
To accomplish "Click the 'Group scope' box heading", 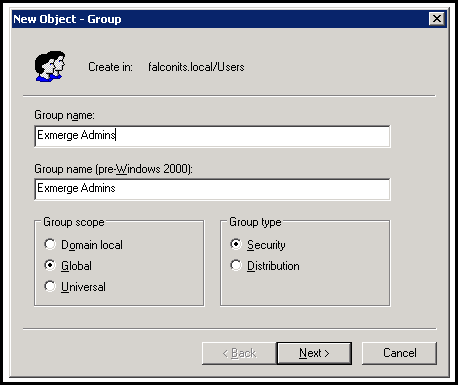I will point(74,222).
